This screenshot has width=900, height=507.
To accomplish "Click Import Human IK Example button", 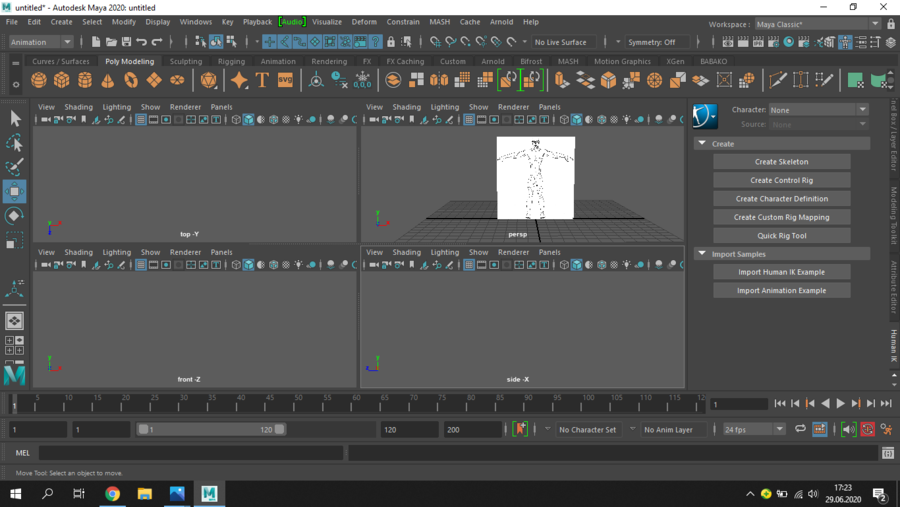I will (781, 272).
